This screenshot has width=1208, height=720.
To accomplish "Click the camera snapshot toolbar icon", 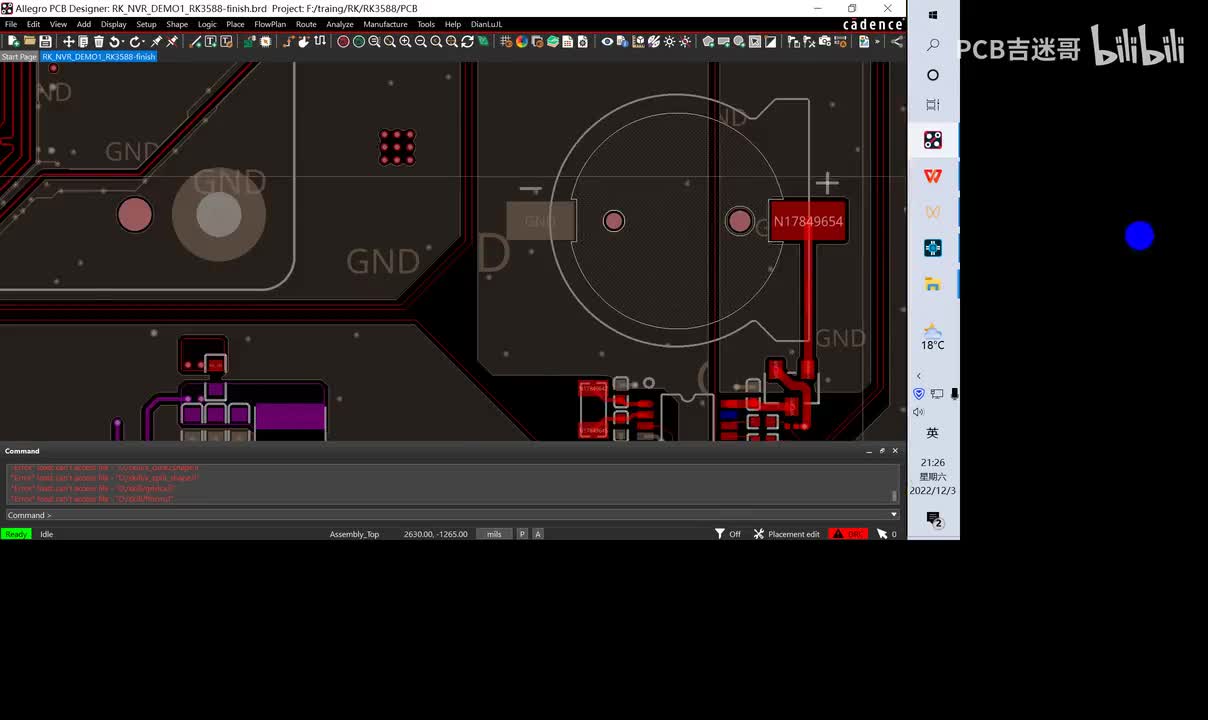I will [x=825, y=41].
